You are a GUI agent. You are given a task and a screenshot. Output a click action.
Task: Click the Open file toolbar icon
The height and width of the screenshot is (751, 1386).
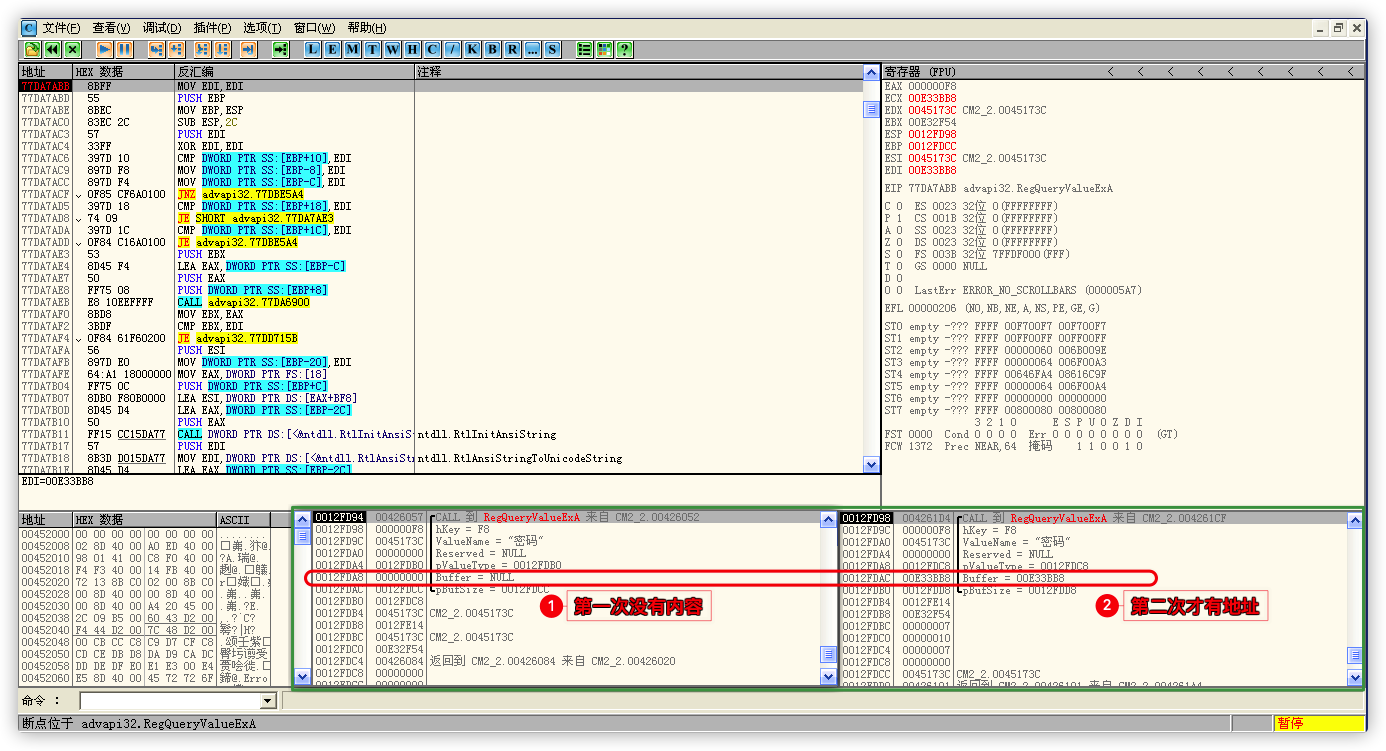tap(32, 49)
